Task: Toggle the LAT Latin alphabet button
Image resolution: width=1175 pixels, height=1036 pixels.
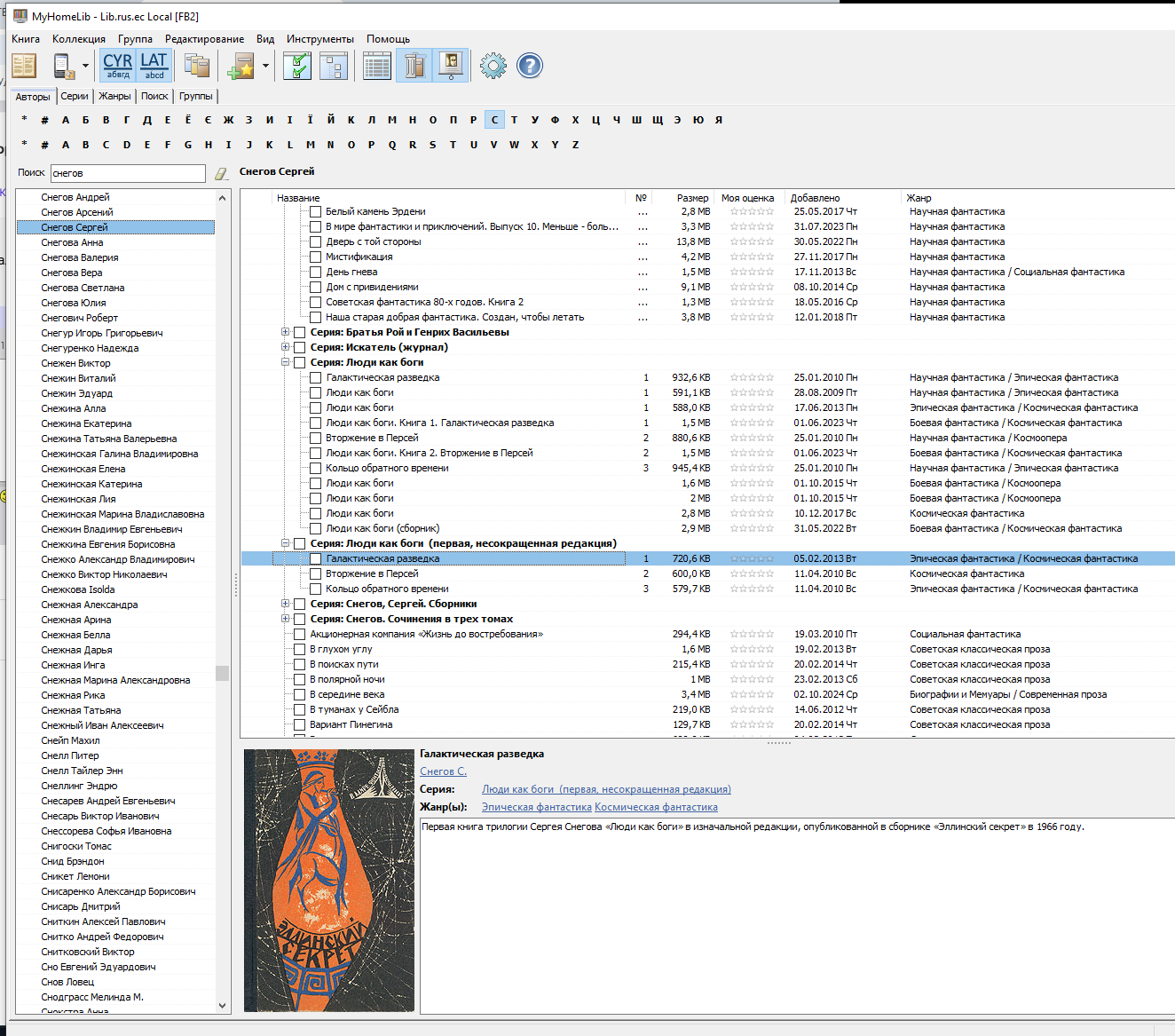Action: tap(154, 66)
